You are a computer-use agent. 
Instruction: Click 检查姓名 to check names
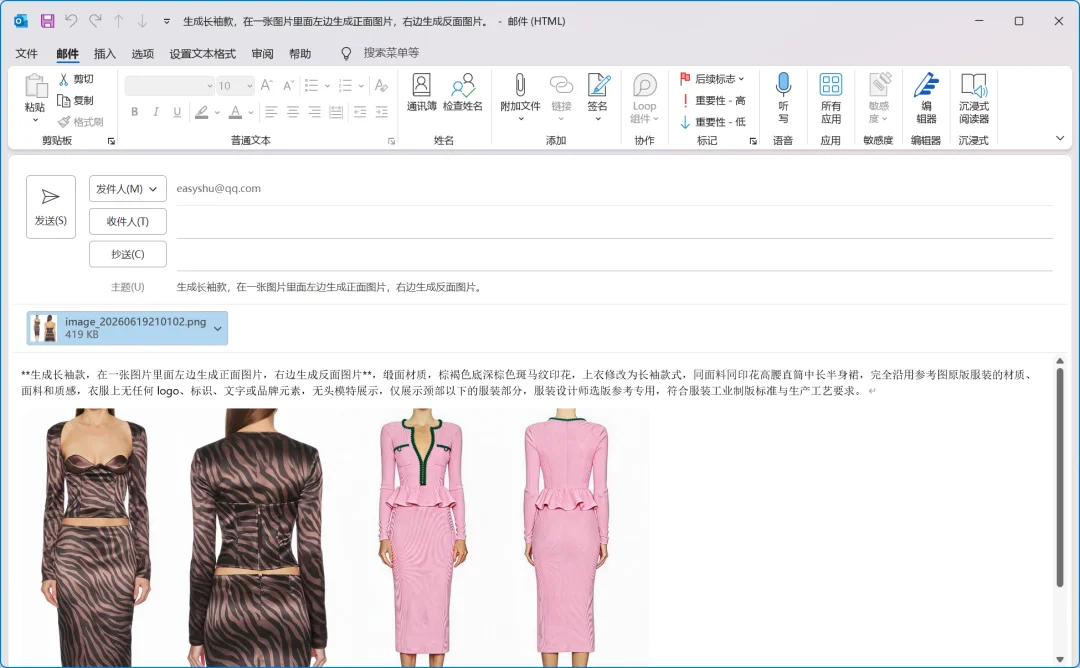tap(463, 93)
